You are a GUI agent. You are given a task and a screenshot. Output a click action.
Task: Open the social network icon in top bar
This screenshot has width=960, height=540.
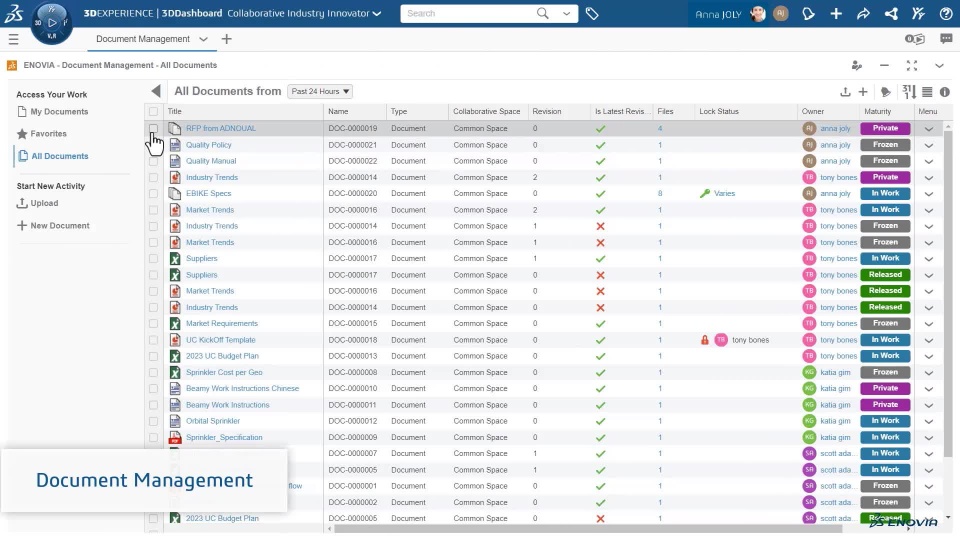coord(891,13)
